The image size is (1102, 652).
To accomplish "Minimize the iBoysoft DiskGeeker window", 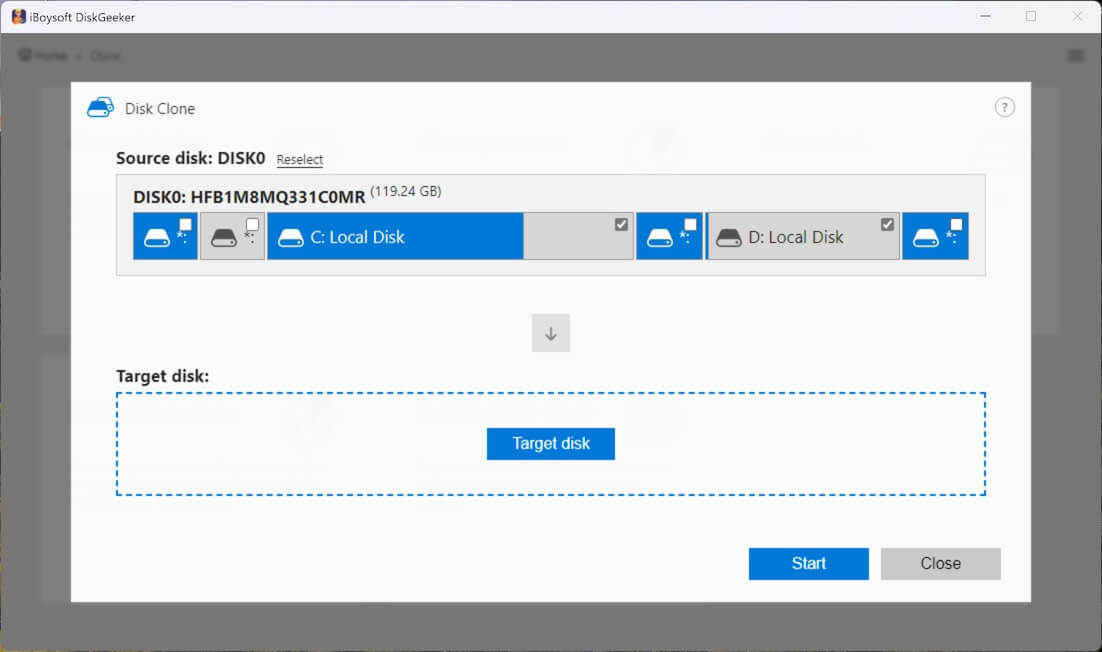I will click(x=985, y=16).
